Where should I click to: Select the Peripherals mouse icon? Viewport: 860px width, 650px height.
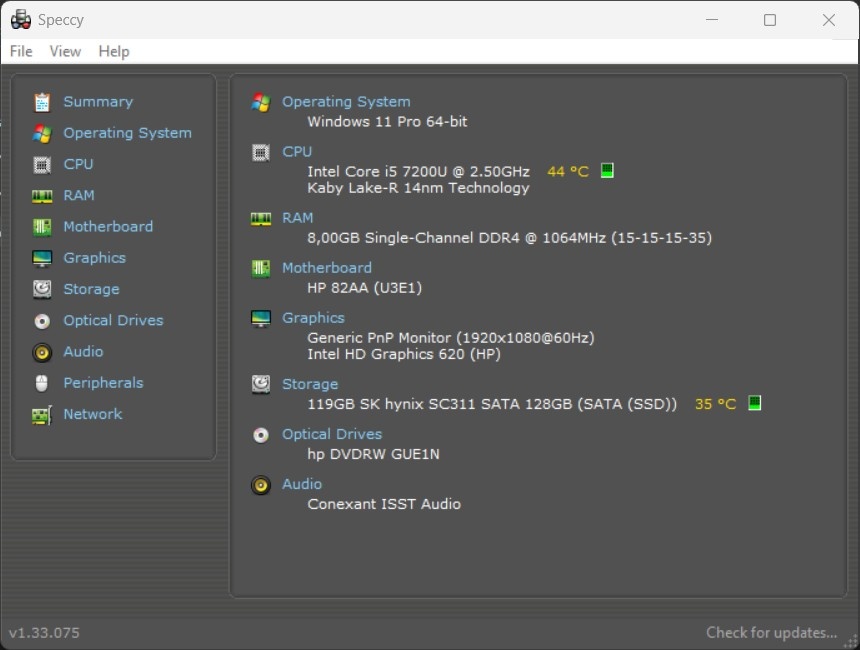point(41,383)
